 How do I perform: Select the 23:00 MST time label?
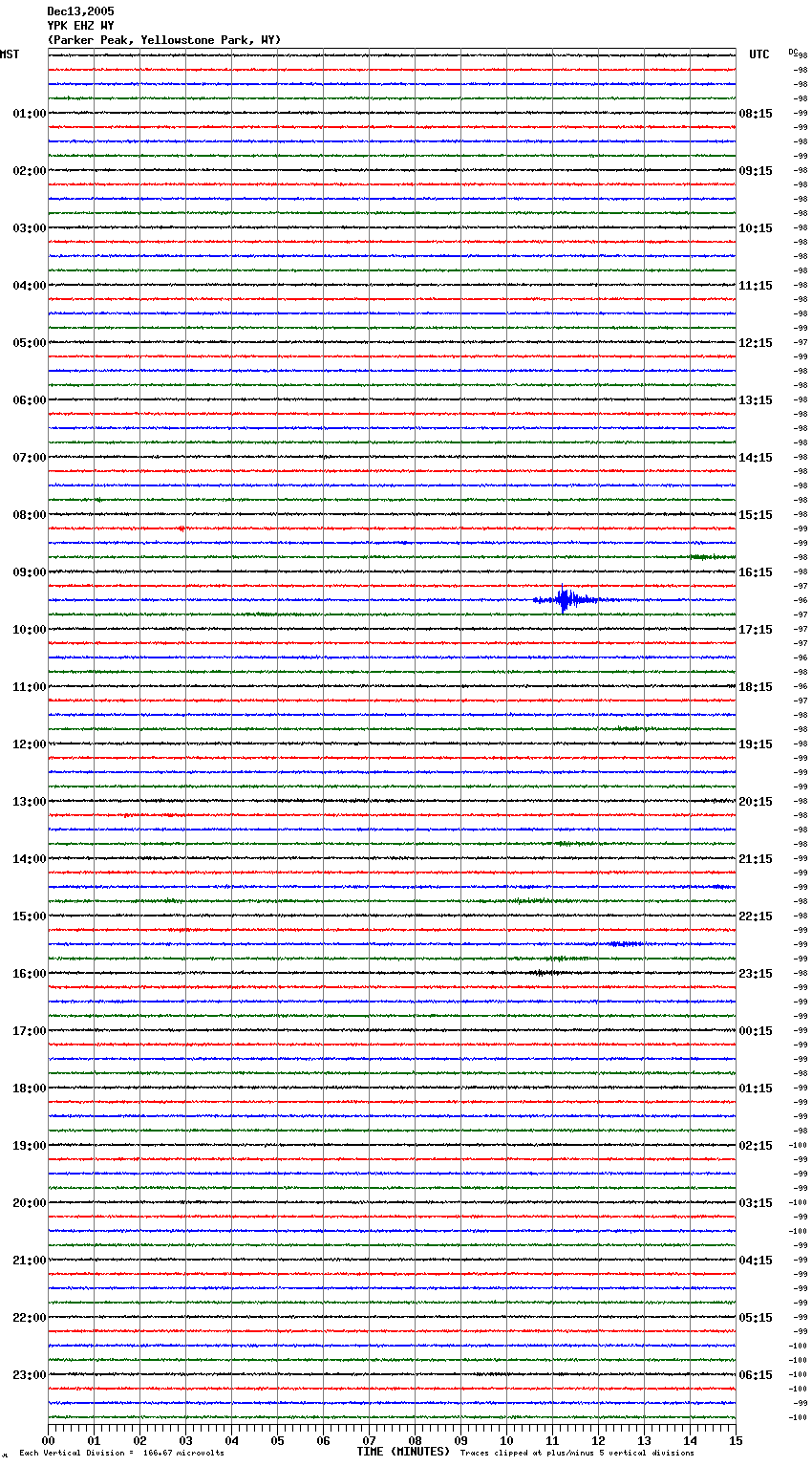[x=29, y=1375]
